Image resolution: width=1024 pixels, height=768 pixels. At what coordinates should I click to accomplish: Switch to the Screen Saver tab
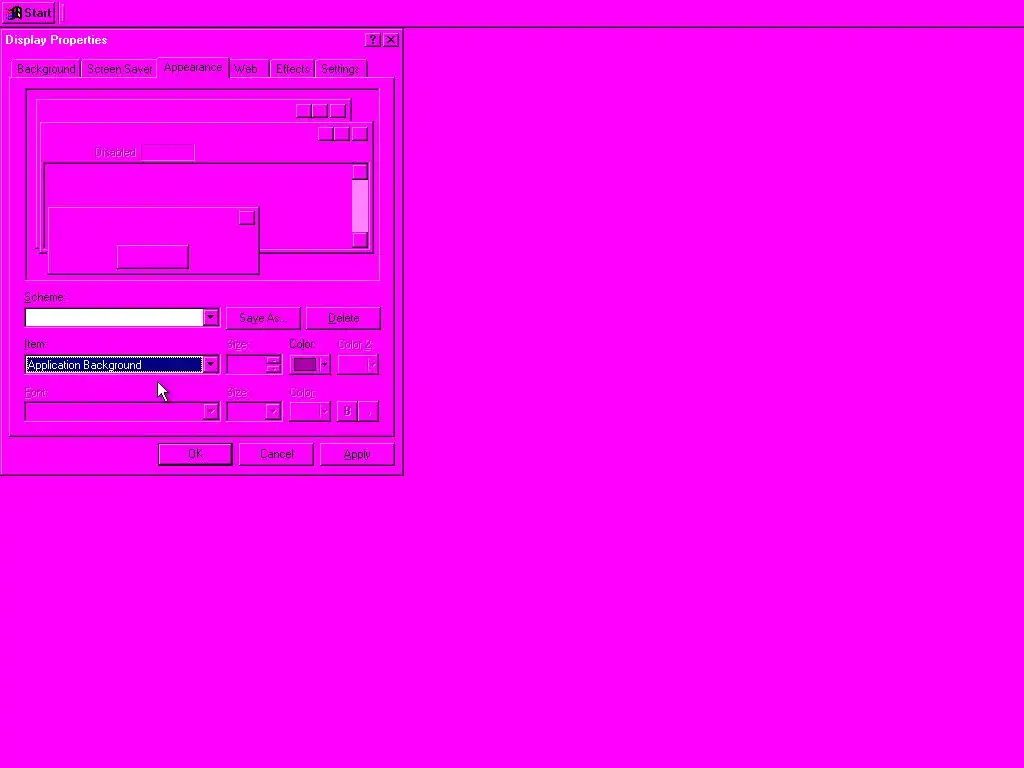point(120,69)
